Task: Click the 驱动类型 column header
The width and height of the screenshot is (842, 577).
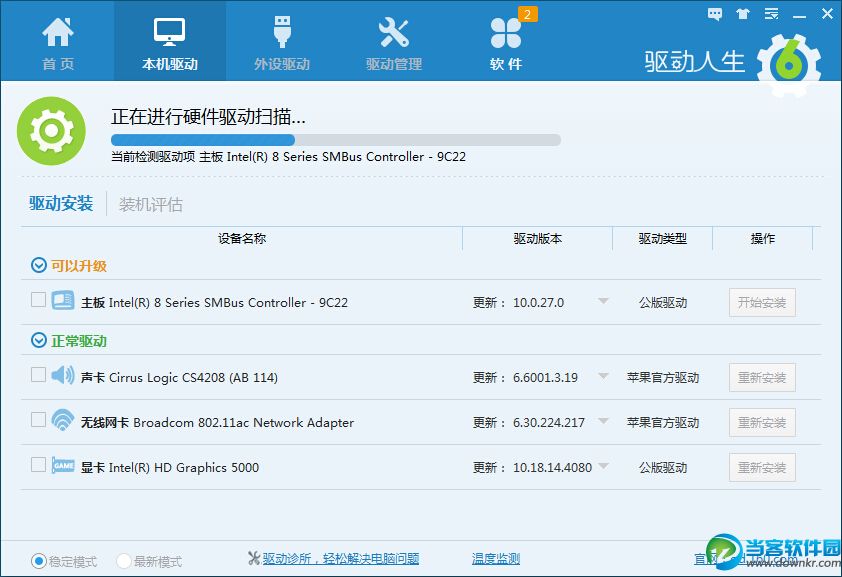Action: (663, 238)
